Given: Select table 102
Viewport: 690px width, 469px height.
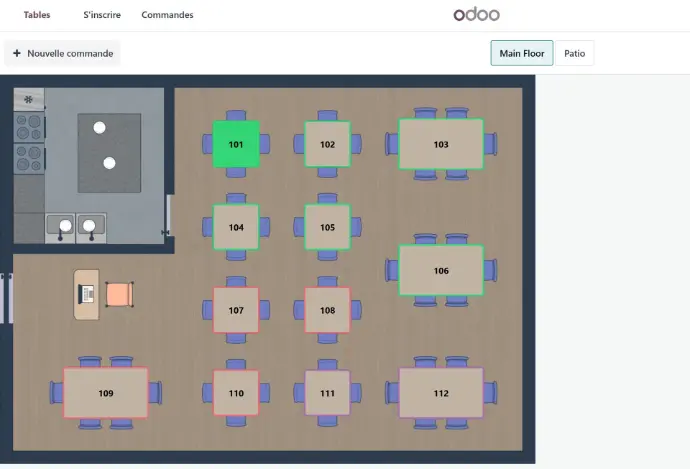Looking at the screenshot, I should click(x=327, y=144).
